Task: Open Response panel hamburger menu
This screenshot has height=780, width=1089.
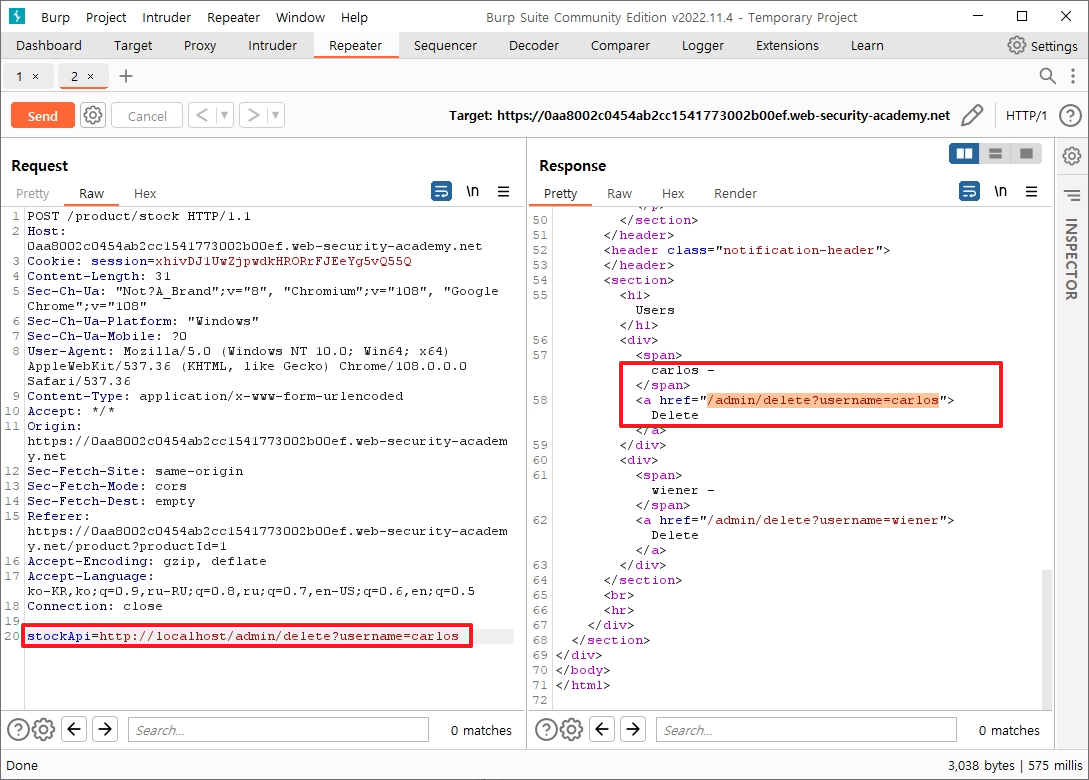Action: (x=1031, y=191)
